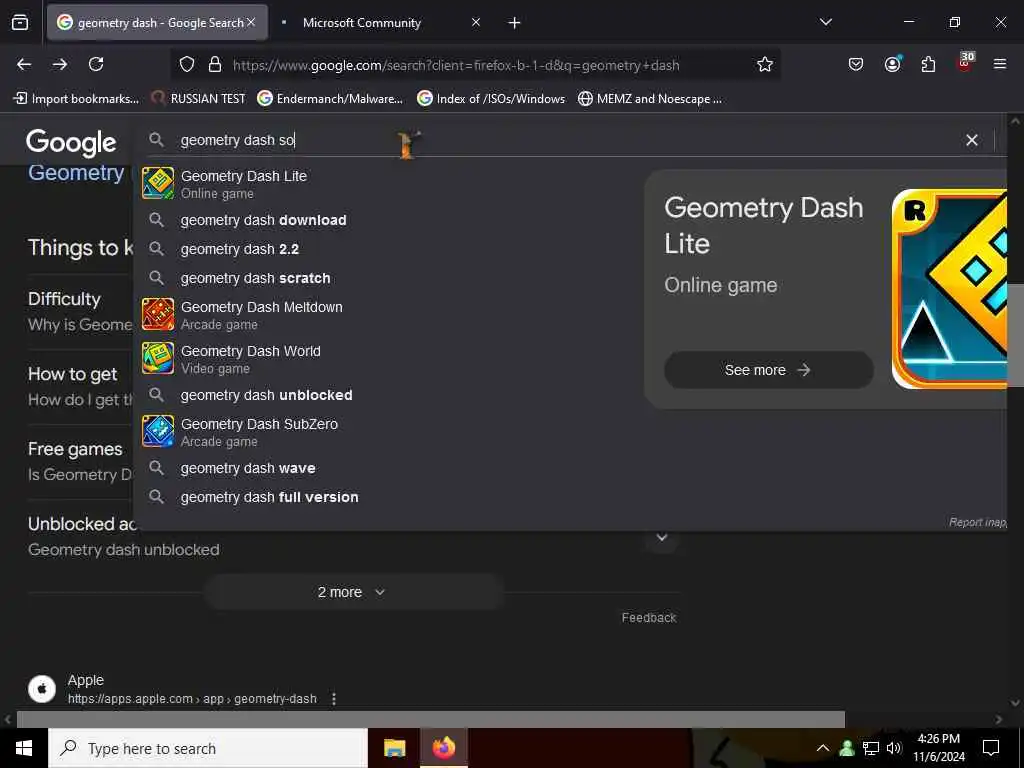Go forward to next page

60,64
